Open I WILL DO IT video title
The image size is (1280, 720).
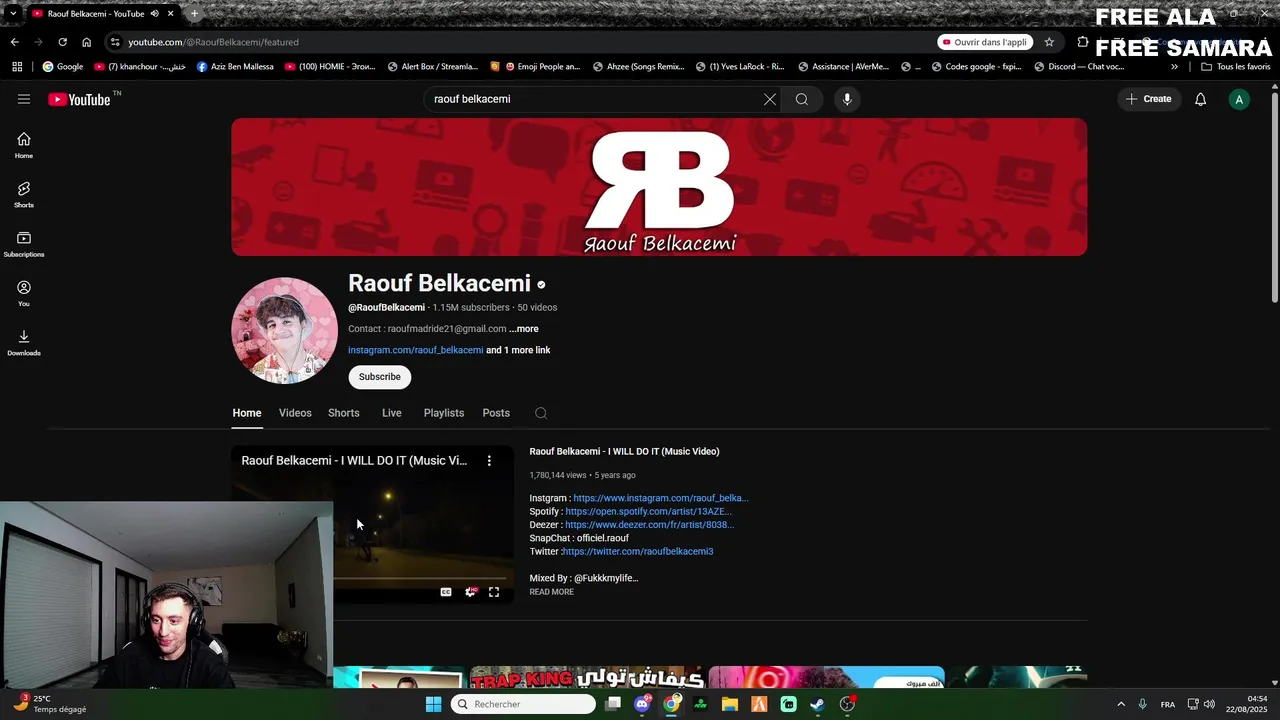(624, 452)
